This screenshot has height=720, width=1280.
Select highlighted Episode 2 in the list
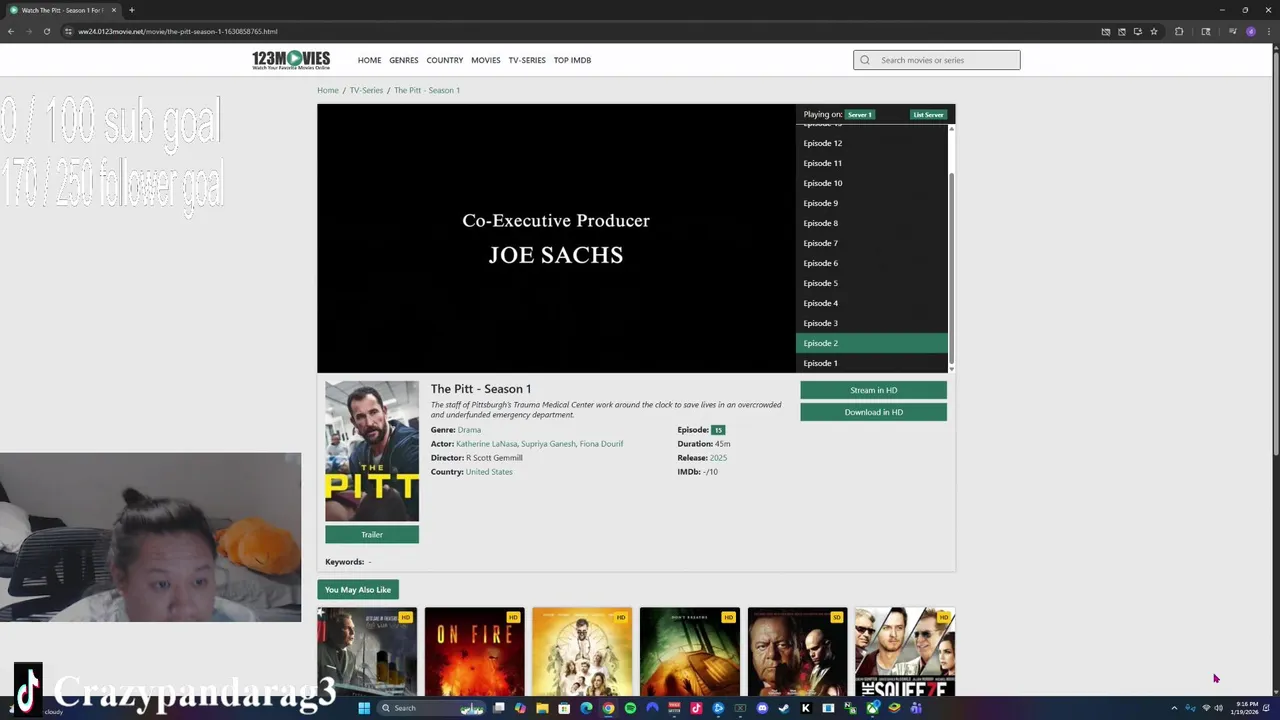tap(871, 343)
